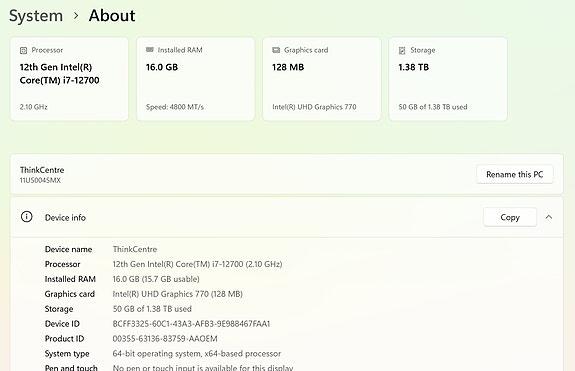Click the Graphics card icon

click(276, 50)
